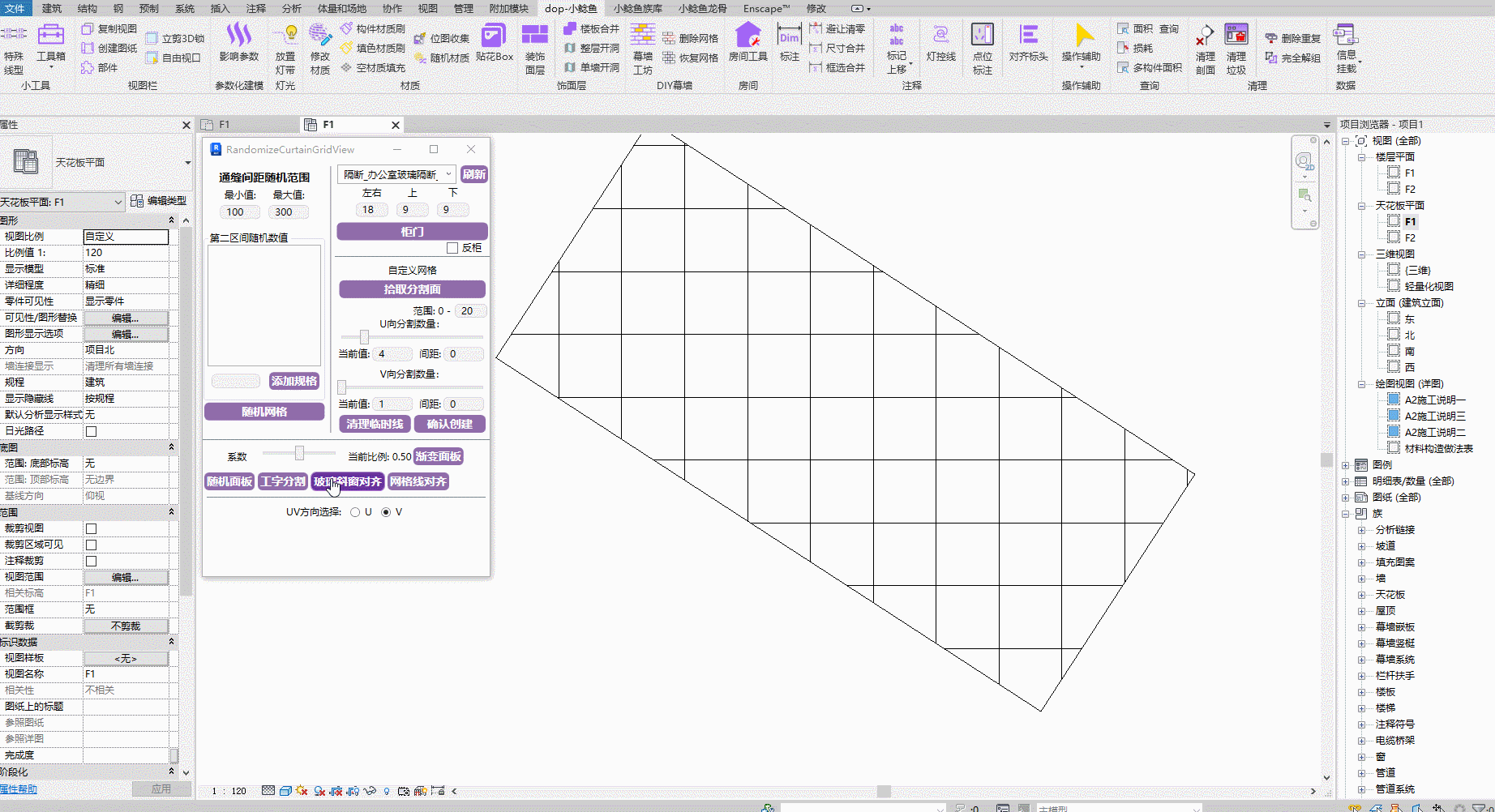
Task: Open the 清理垃圾 tool icon
Action: [x=1236, y=36]
